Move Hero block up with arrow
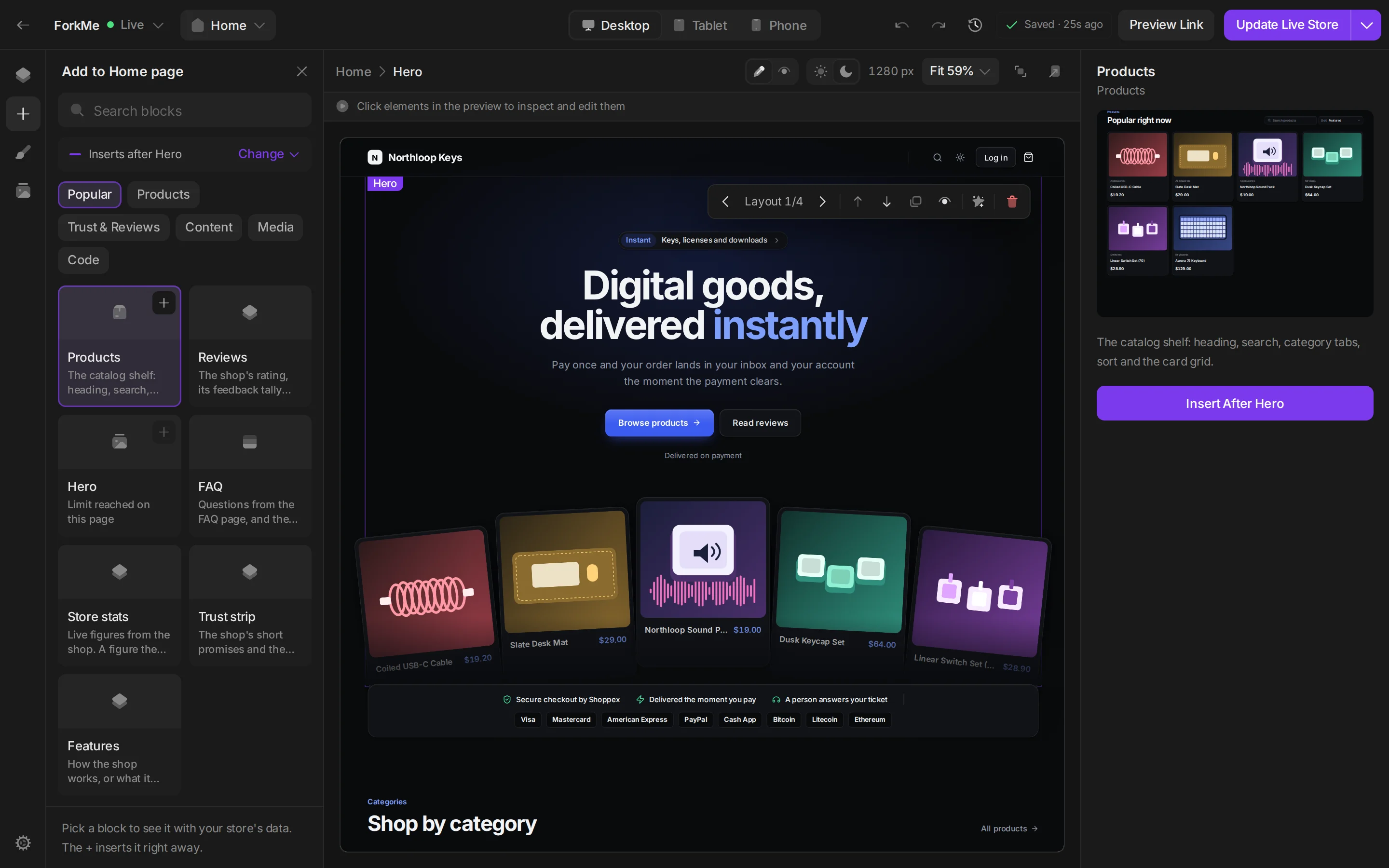The height and width of the screenshot is (868, 1389). point(858,202)
